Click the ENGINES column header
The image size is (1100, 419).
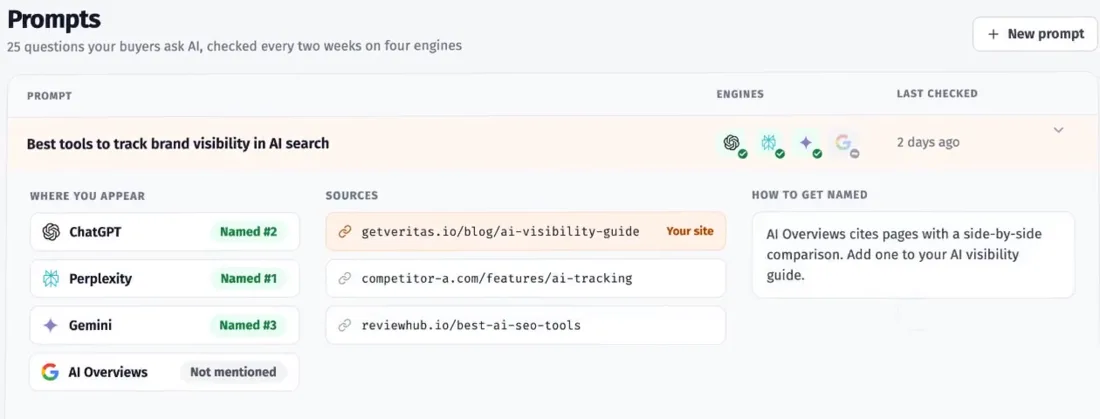[740, 94]
